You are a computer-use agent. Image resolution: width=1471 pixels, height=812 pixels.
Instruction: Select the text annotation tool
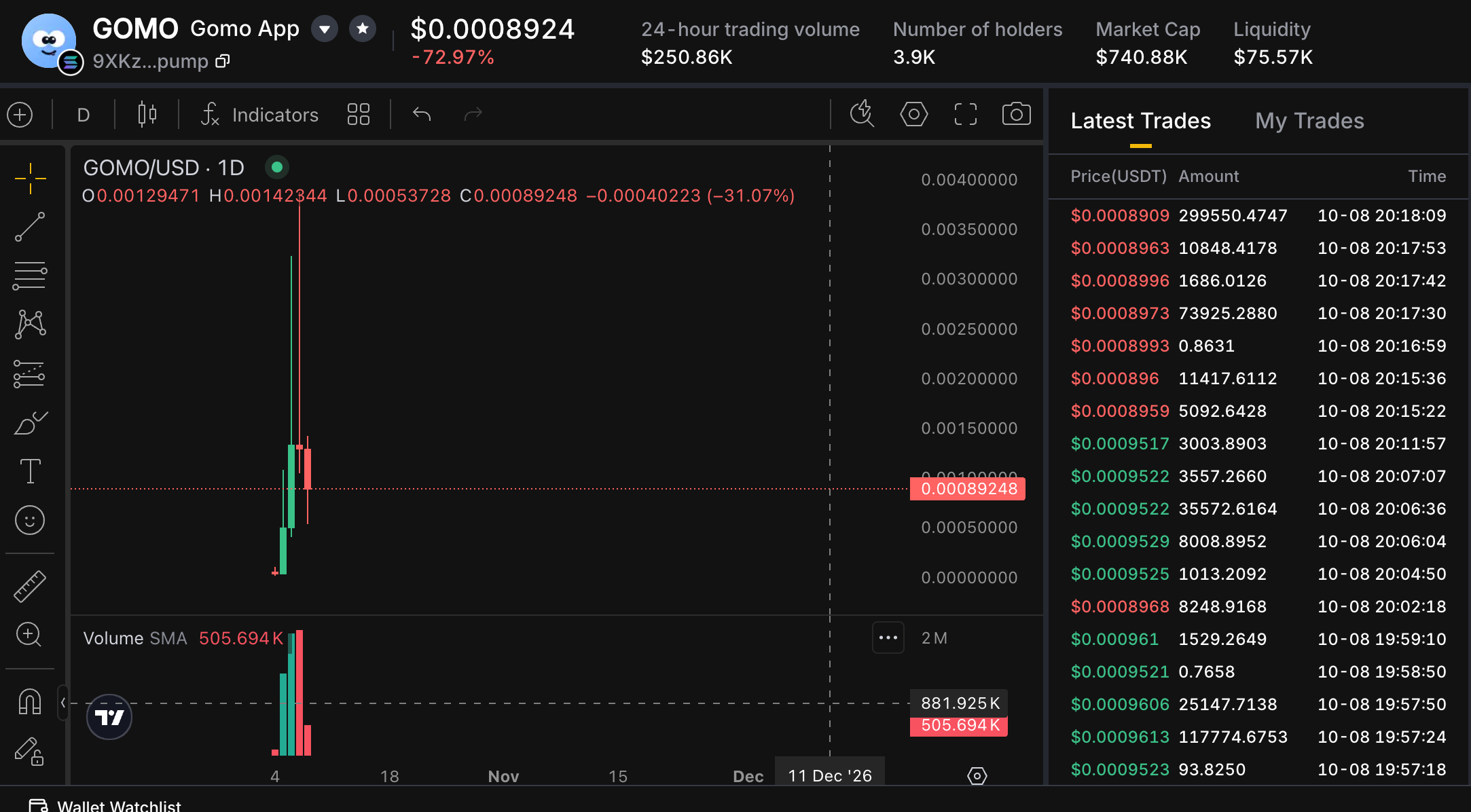(x=30, y=471)
